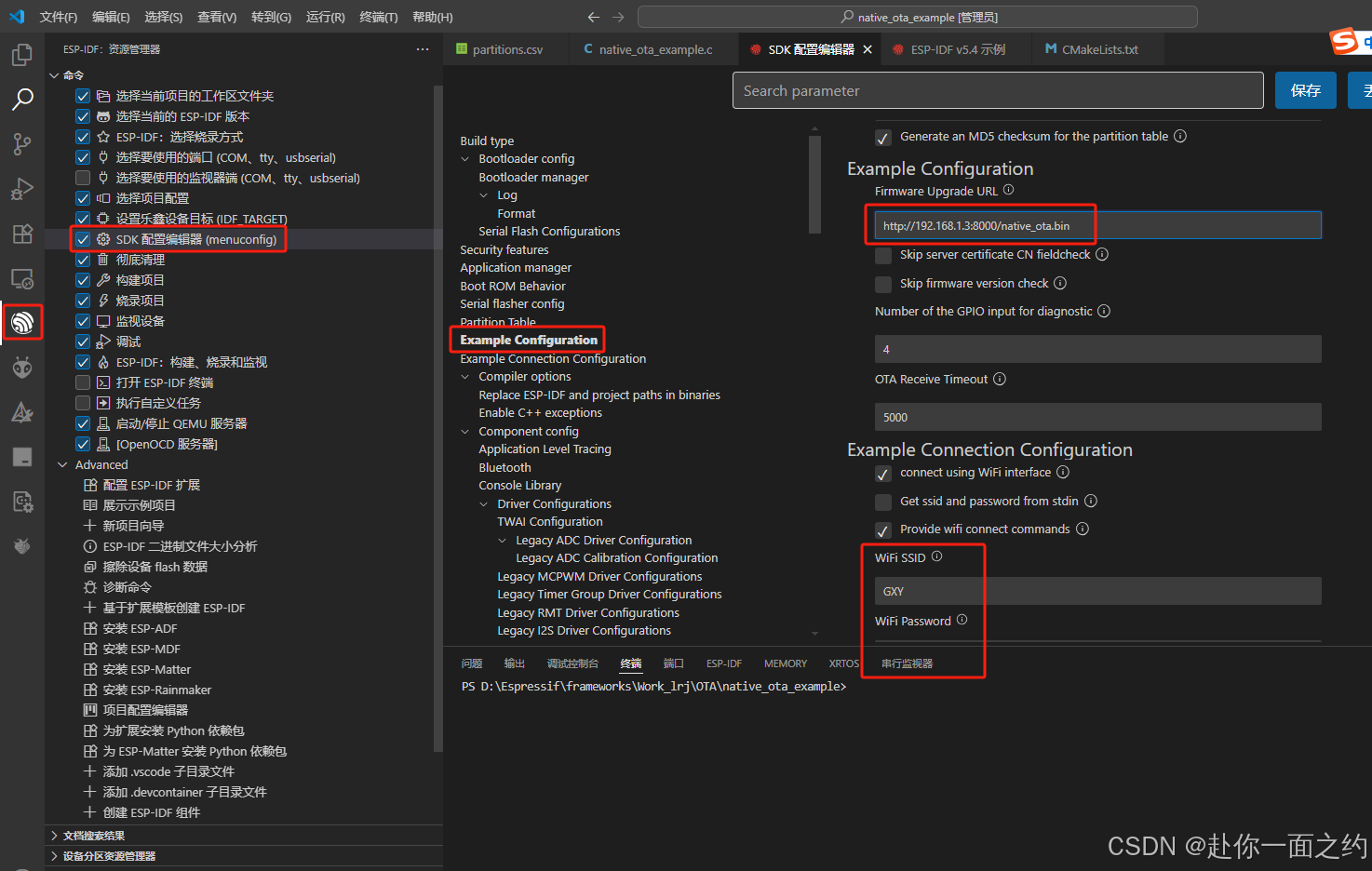Image resolution: width=1372 pixels, height=871 pixels.
Task: Click the 保存 button
Action: (1306, 90)
